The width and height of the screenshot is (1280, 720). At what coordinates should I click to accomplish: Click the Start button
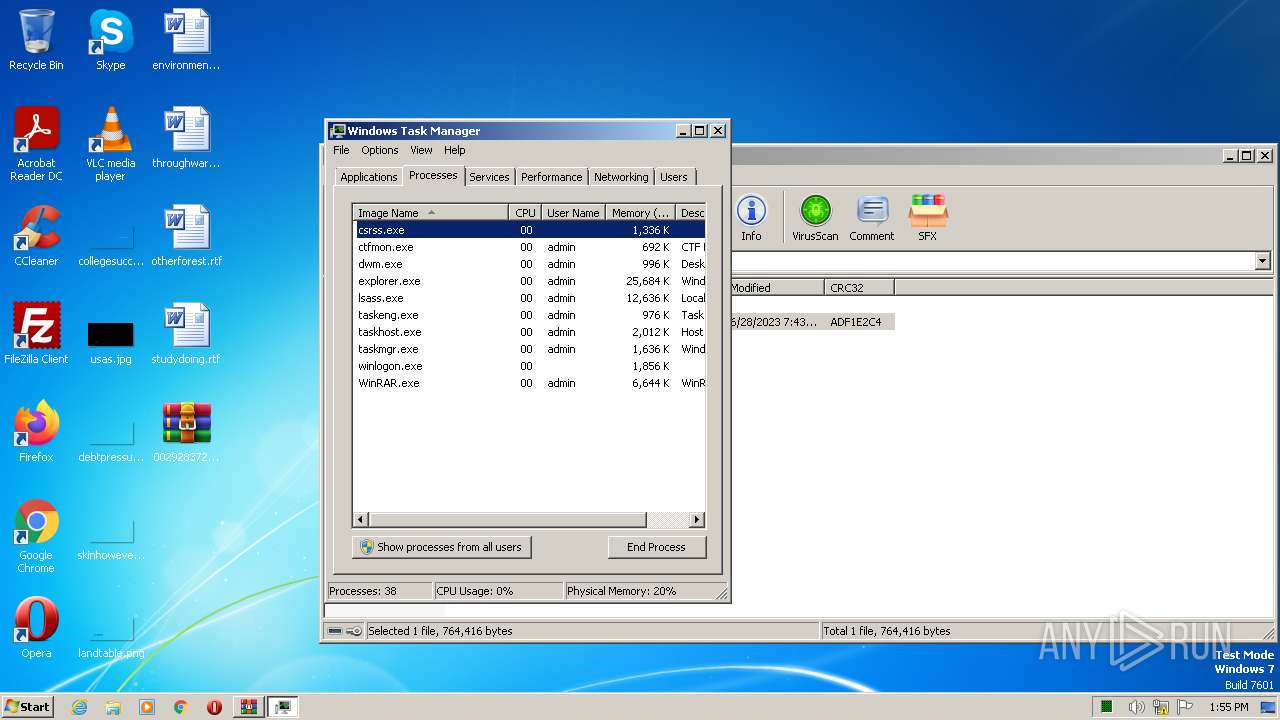point(27,707)
